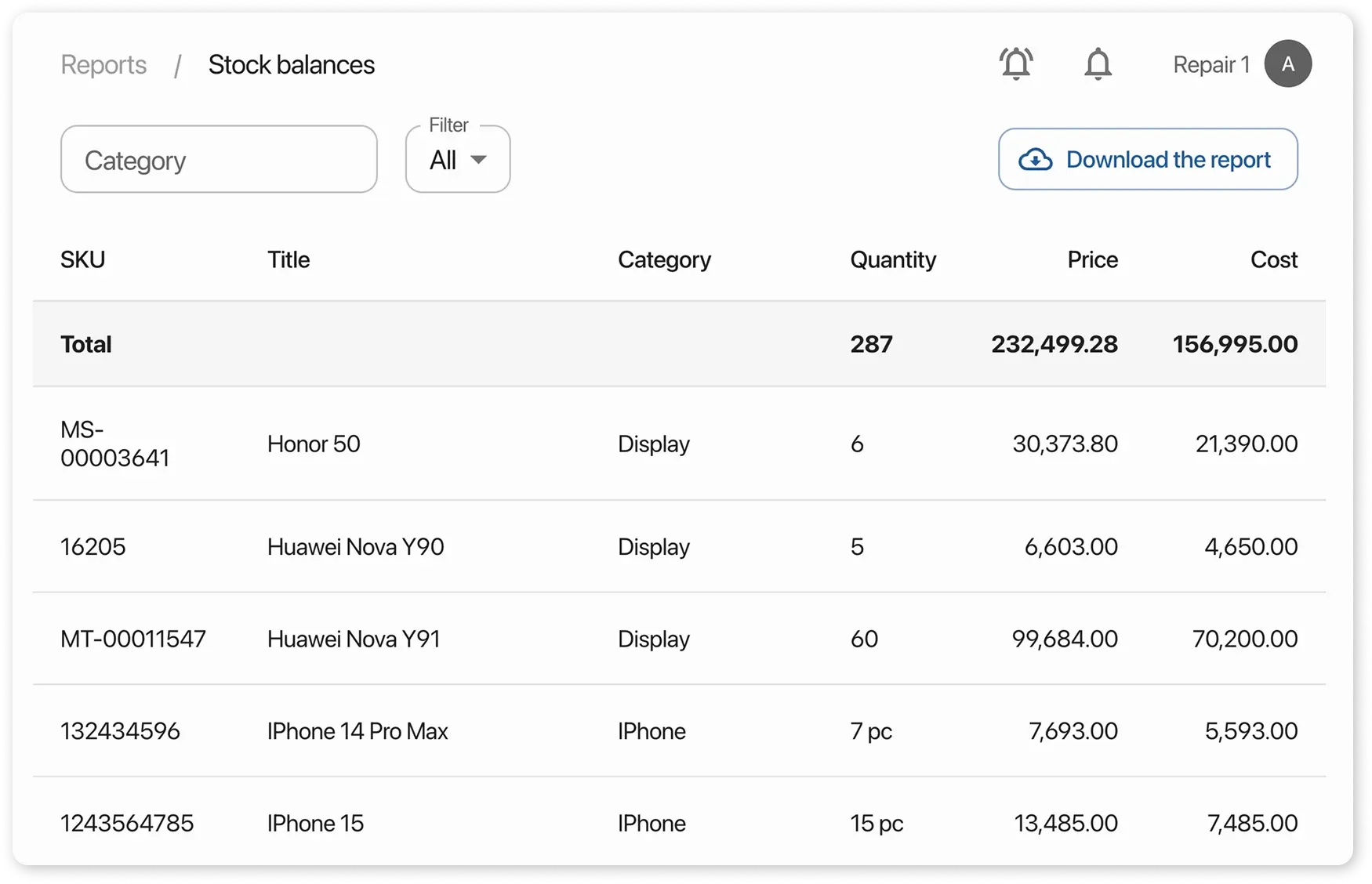Click the Category input field
The height and width of the screenshot is (884, 1372).
[x=219, y=160]
